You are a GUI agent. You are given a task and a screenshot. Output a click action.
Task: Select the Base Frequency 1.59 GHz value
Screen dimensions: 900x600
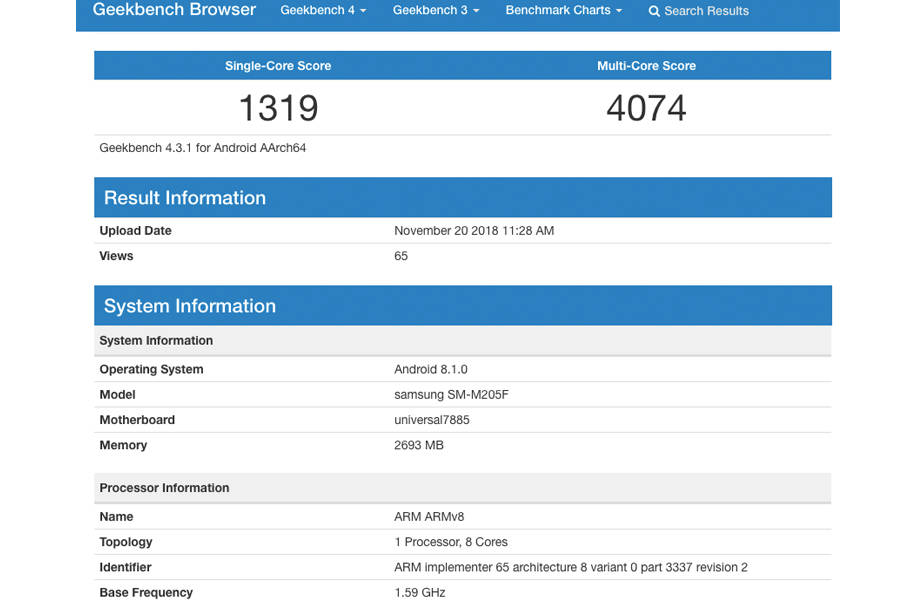[417, 591]
